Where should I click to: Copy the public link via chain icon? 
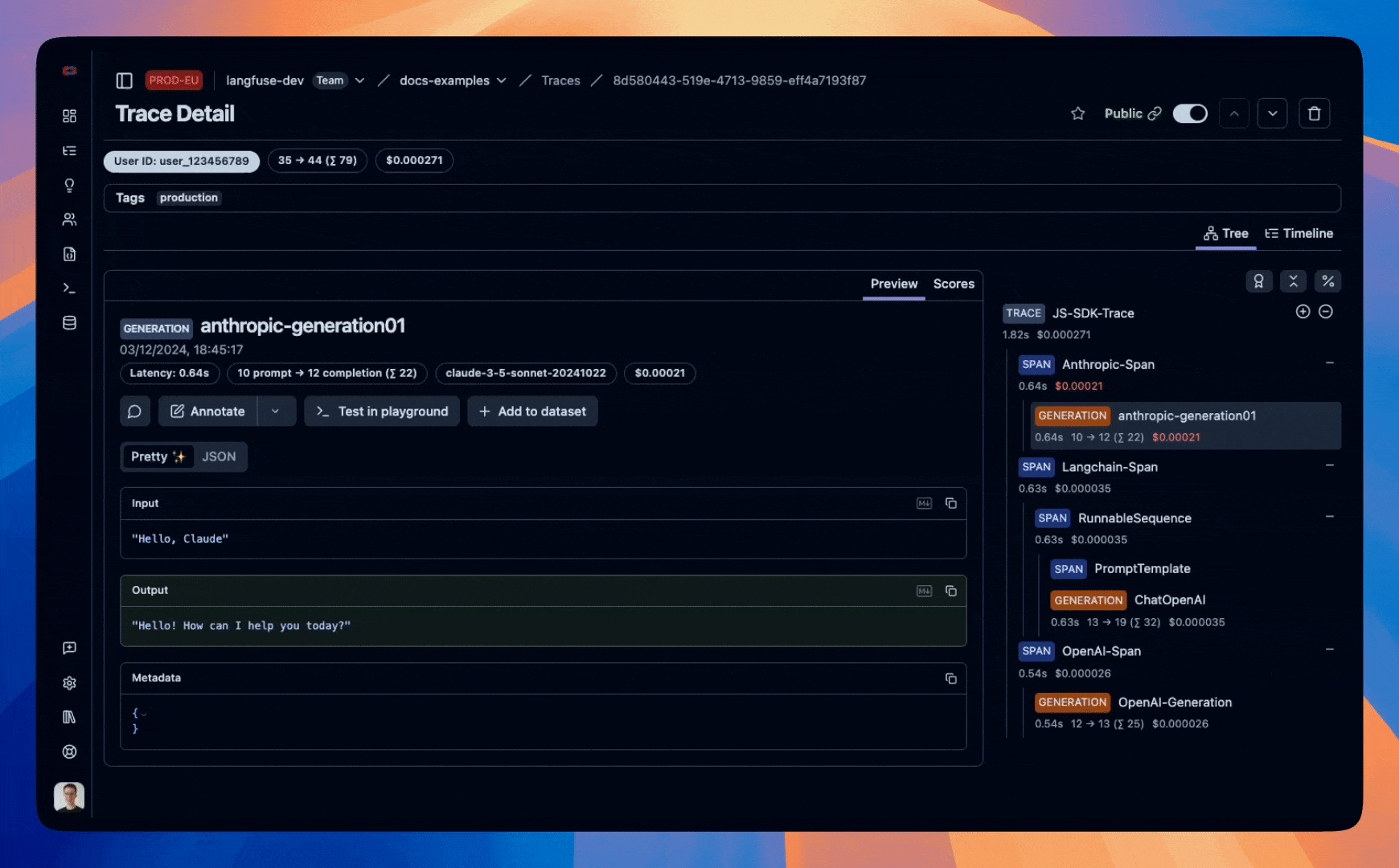1155,113
